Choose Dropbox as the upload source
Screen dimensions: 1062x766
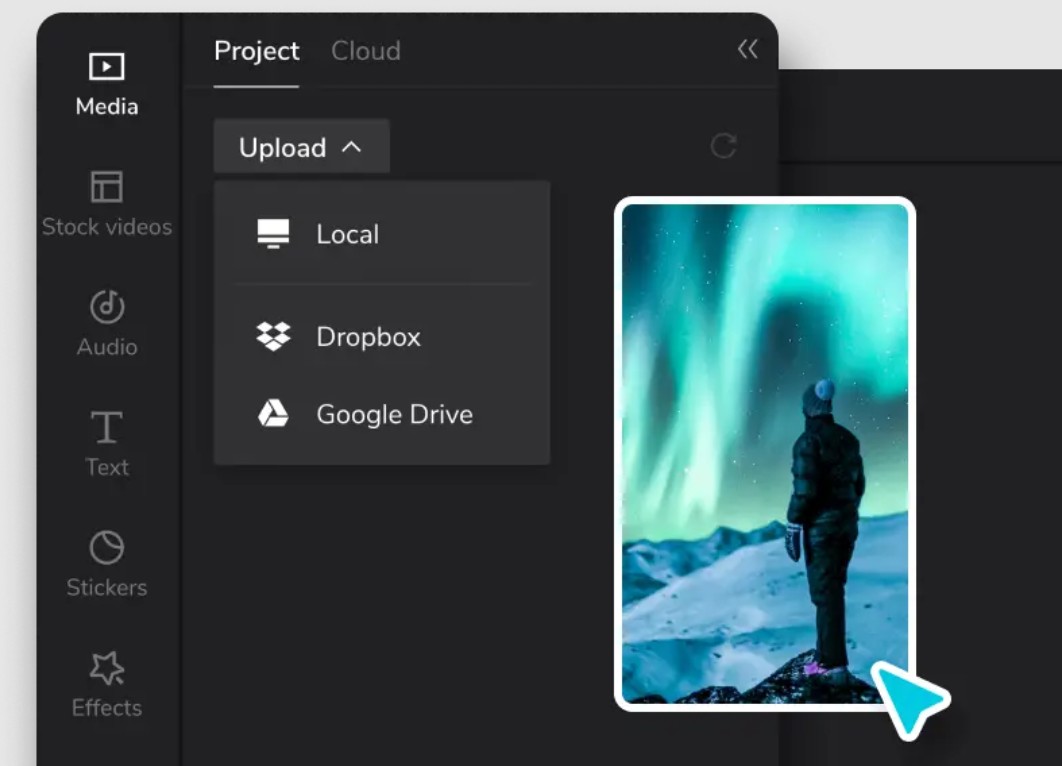[368, 336]
